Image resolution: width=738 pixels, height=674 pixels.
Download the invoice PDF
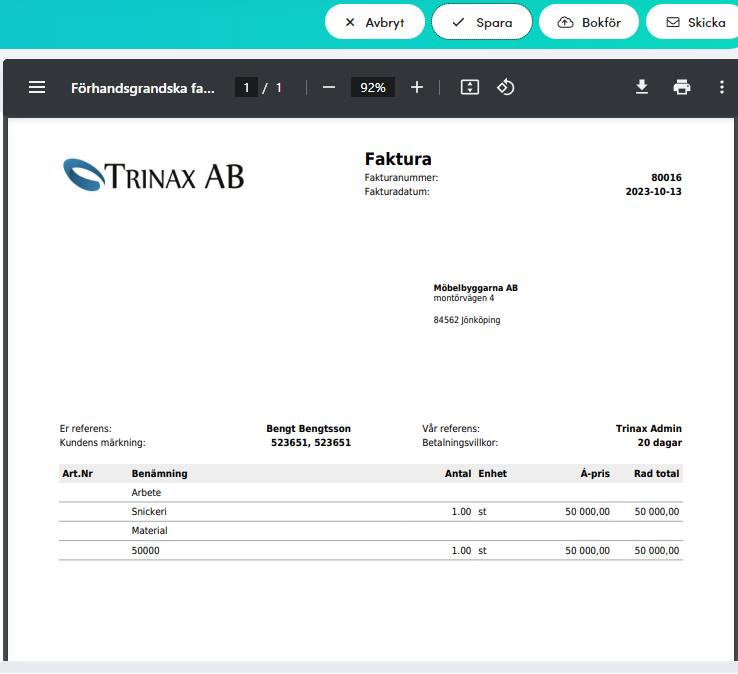tap(642, 88)
